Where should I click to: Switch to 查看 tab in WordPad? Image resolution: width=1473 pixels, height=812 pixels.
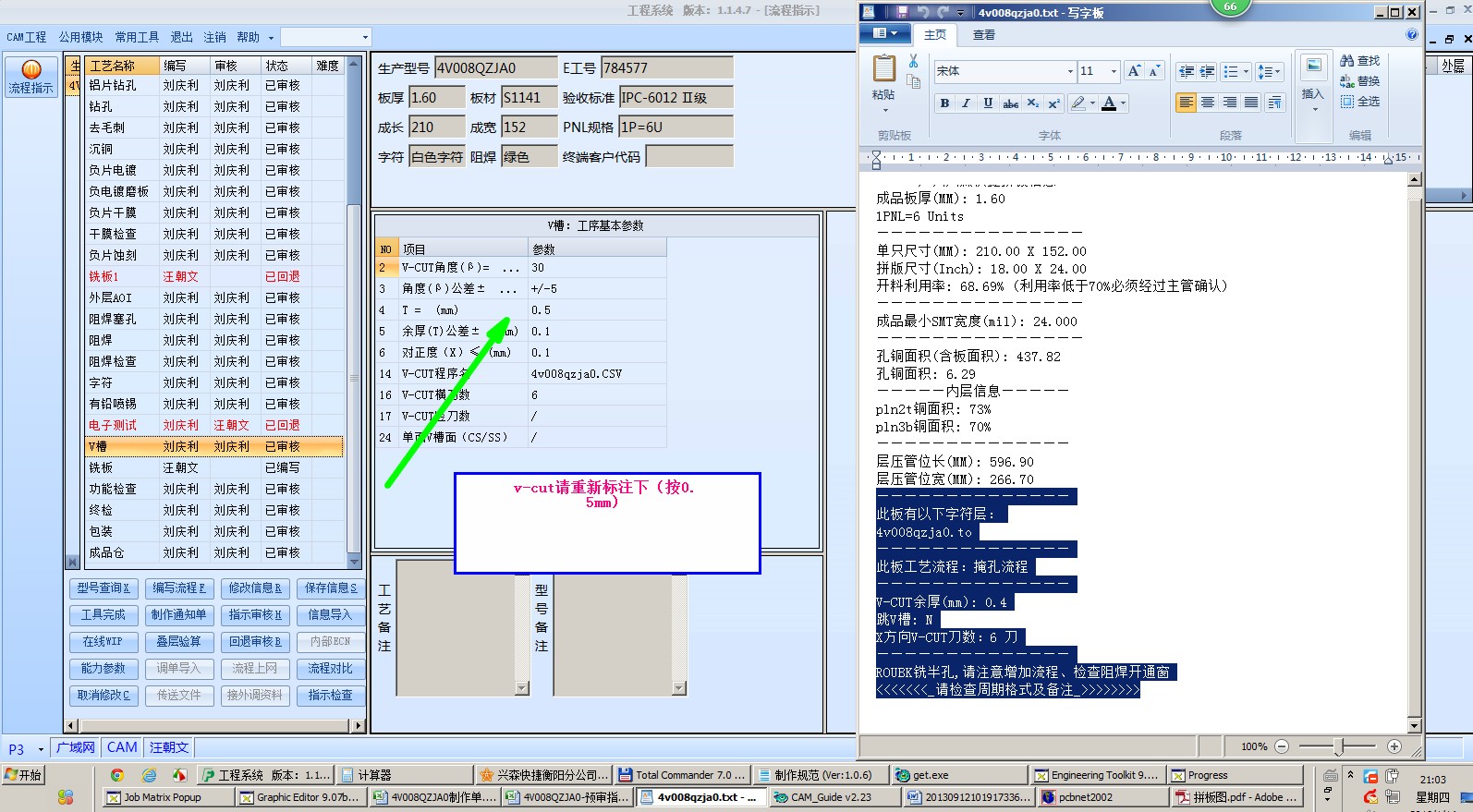pyautogui.click(x=984, y=35)
